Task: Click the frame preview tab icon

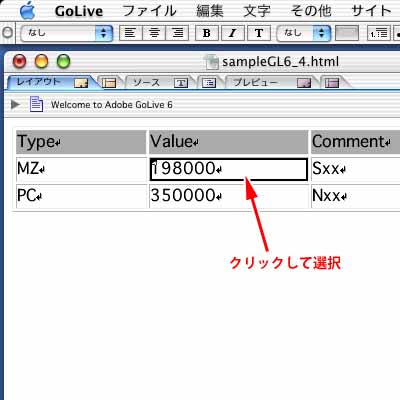Action: (x=332, y=83)
